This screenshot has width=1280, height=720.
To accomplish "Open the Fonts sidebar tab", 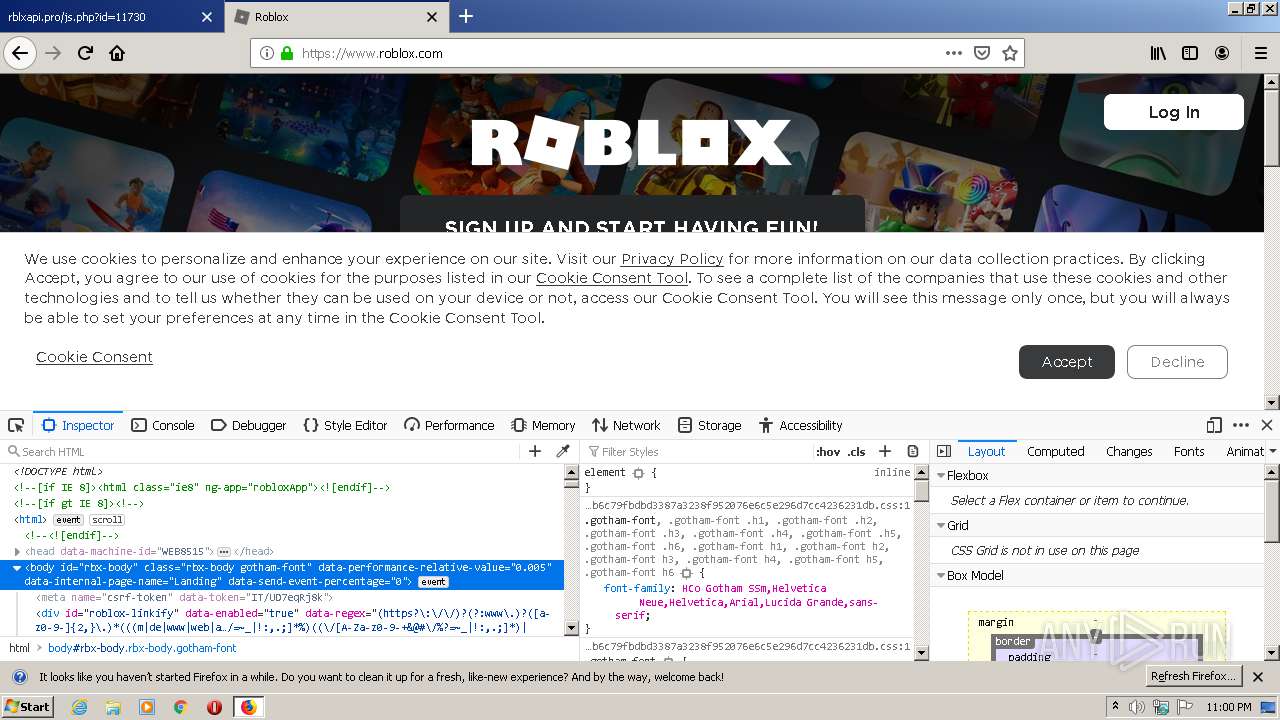I will tap(1189, 451).
